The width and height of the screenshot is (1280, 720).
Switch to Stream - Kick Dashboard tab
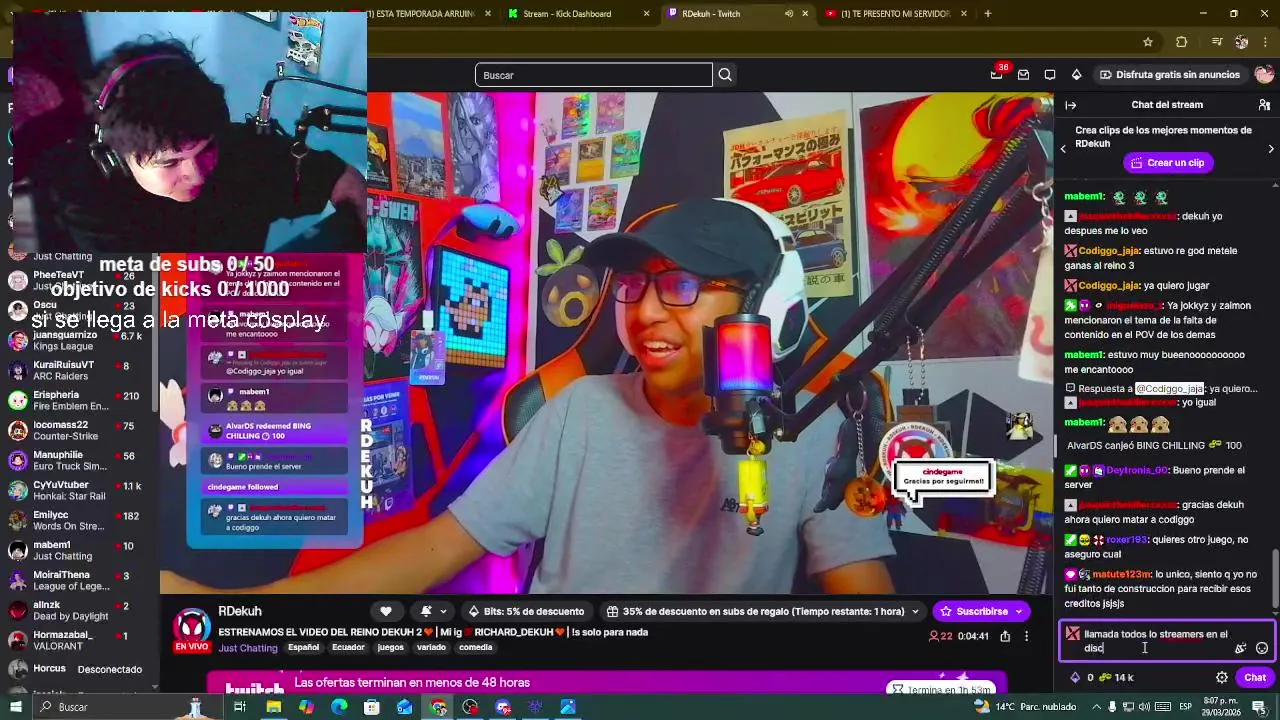tap(579, 14)
